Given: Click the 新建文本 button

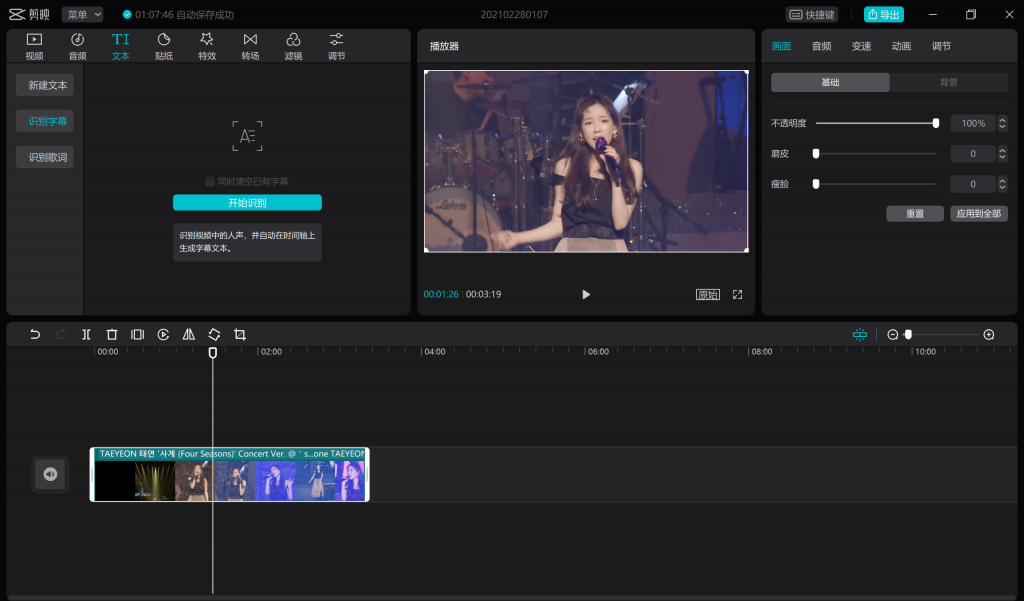Looking at the screenshot, I should (45, 86).
